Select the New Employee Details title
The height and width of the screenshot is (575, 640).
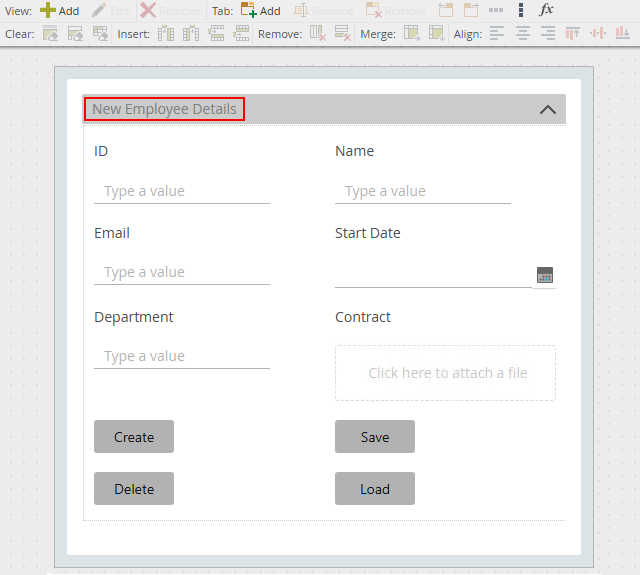point(164,109)
